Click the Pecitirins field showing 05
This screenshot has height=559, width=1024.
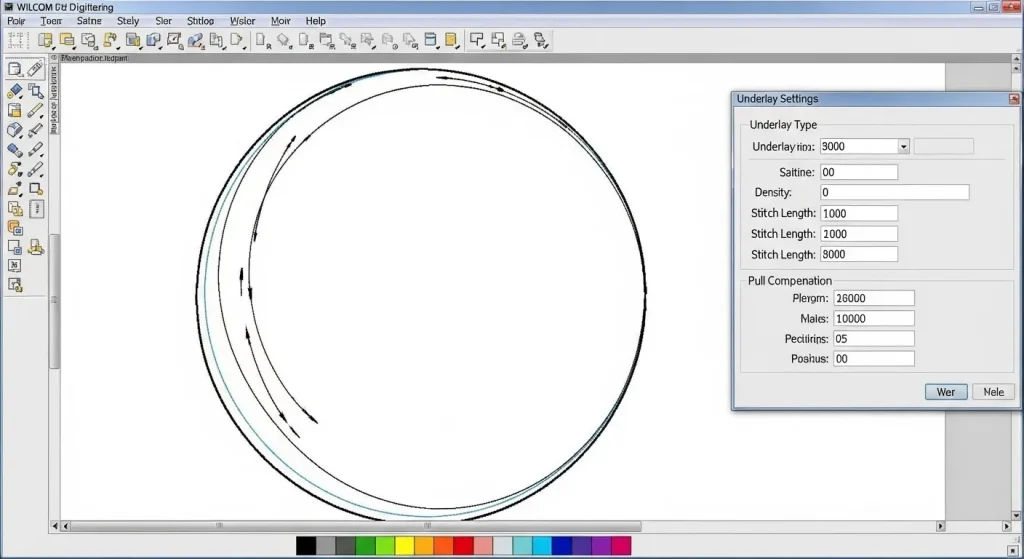click(x=874, y=339)
